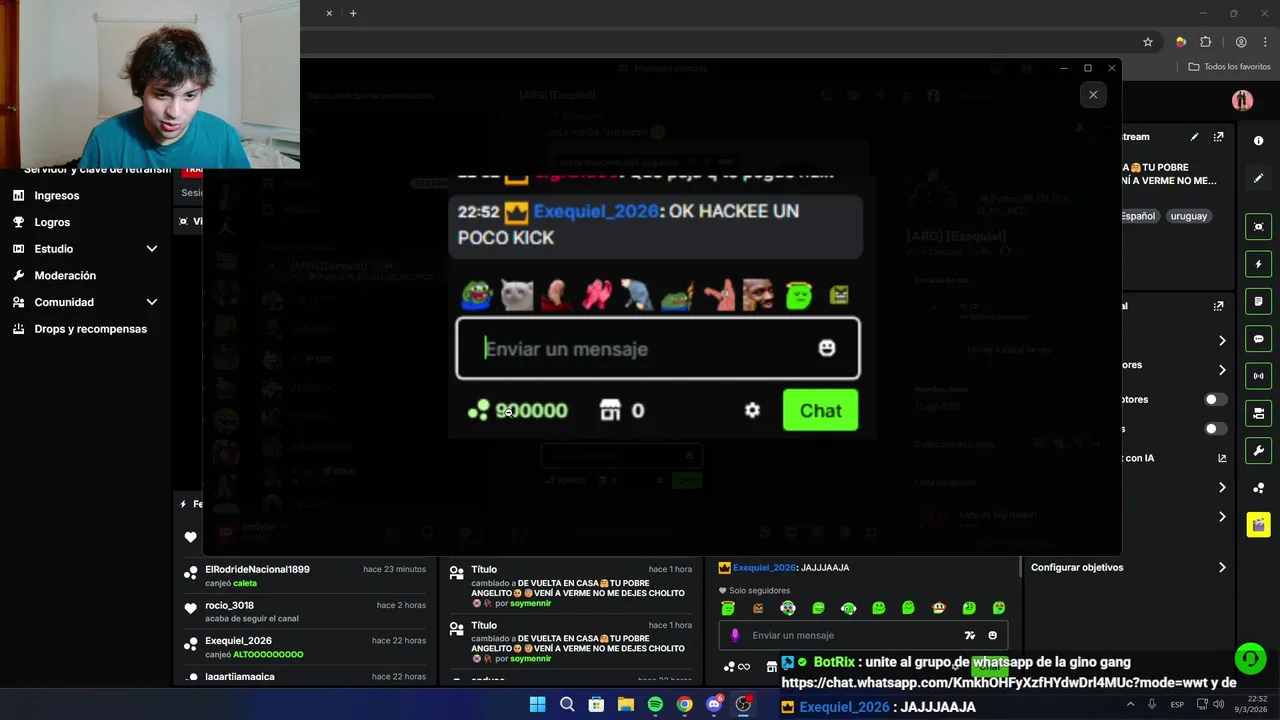Click the green Chat send button in the popup
Screen dimensions: 1280x720
click(820, 410)
